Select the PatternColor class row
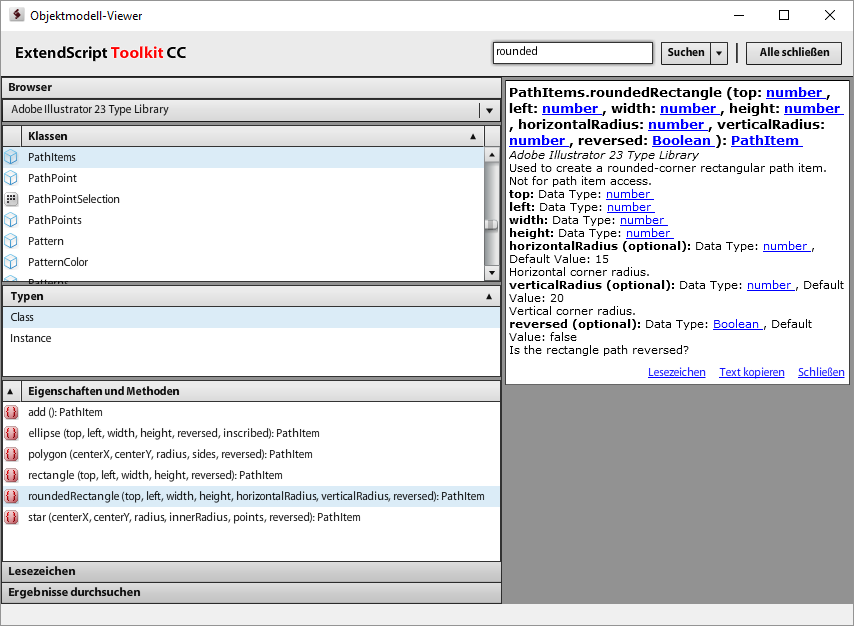This screenshot has width=854, height=626. [243, 262]
